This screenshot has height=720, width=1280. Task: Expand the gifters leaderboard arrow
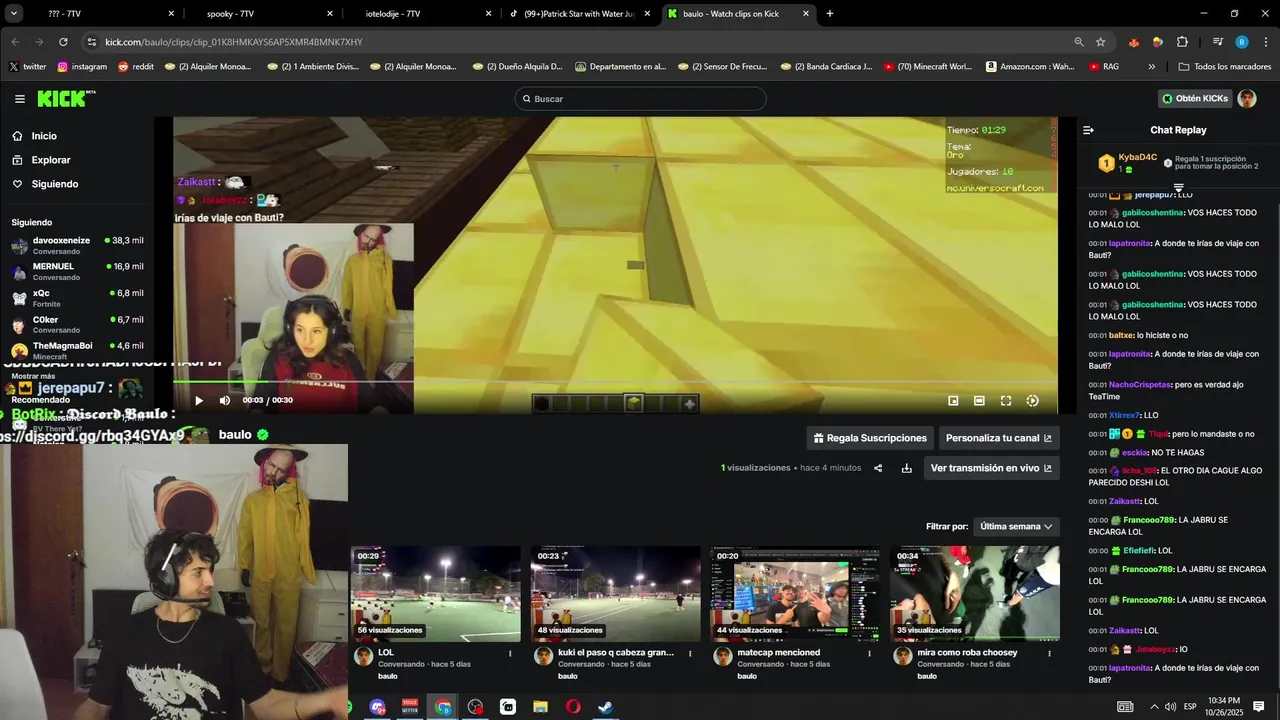coord(1178,187)
